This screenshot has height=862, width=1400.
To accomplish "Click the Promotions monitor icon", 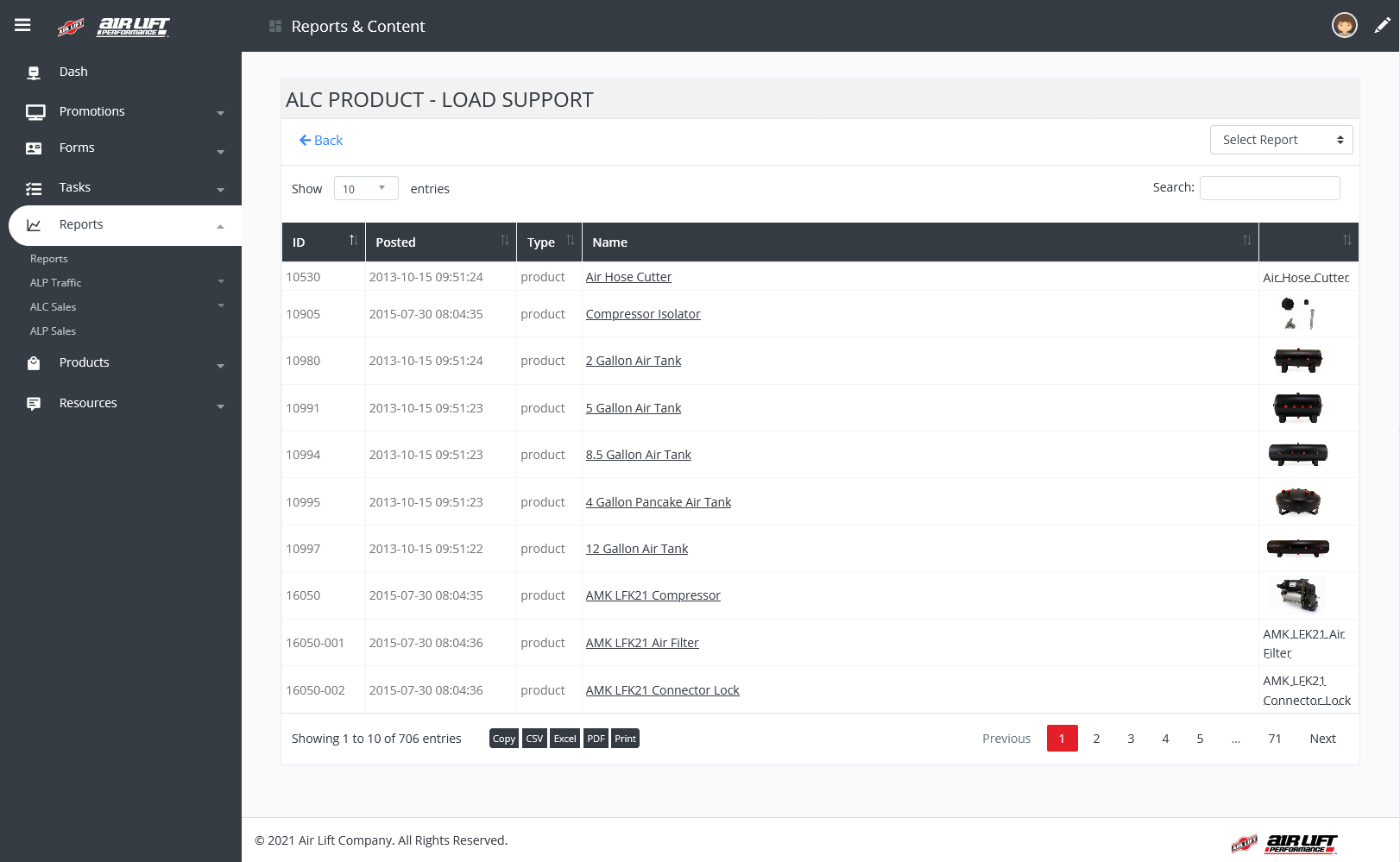I will [35, 112].
